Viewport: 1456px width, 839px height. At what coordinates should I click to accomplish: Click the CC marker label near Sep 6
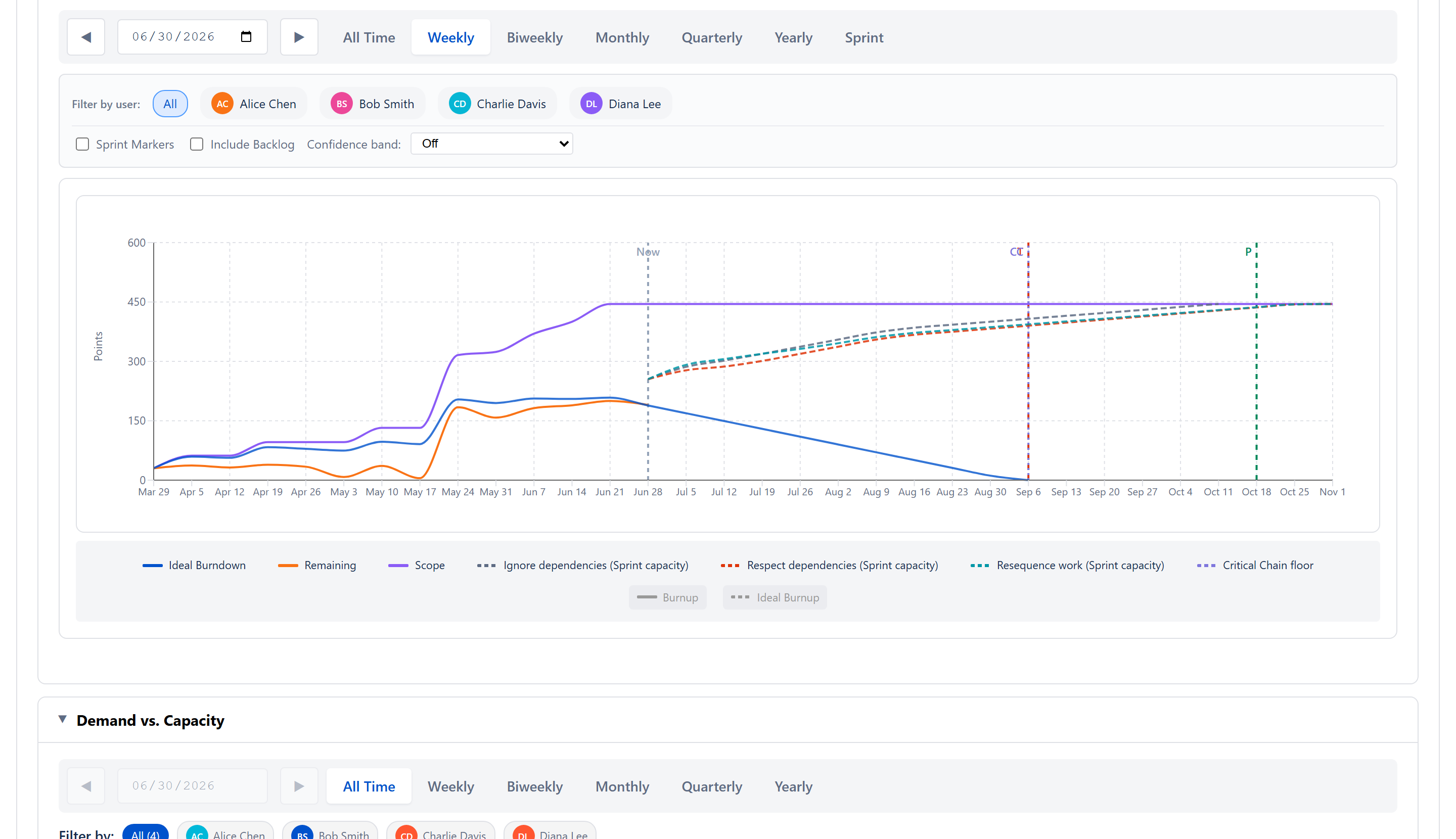click(x=1016, y=252)
